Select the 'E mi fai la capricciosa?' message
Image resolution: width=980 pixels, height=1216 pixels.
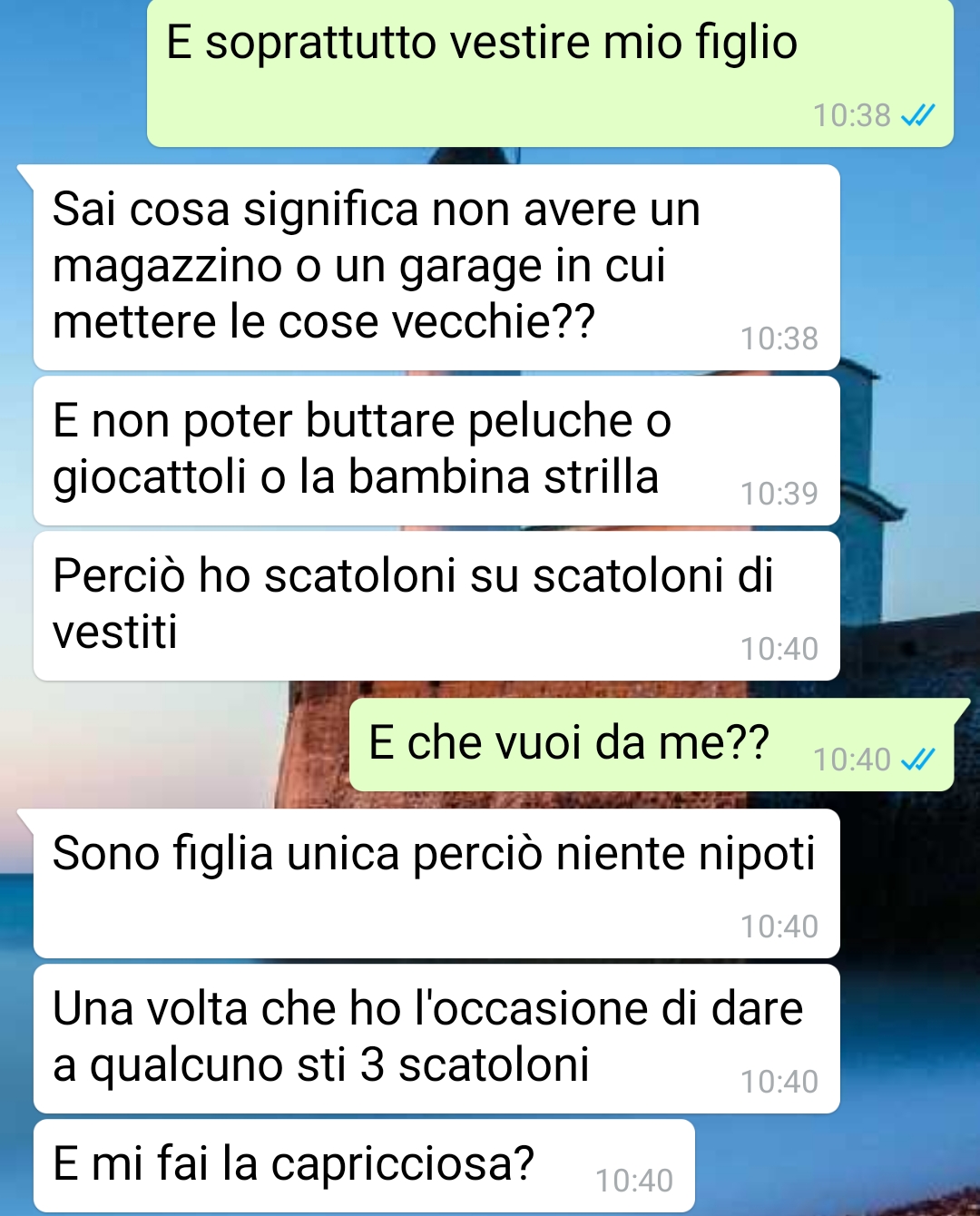364,1165
